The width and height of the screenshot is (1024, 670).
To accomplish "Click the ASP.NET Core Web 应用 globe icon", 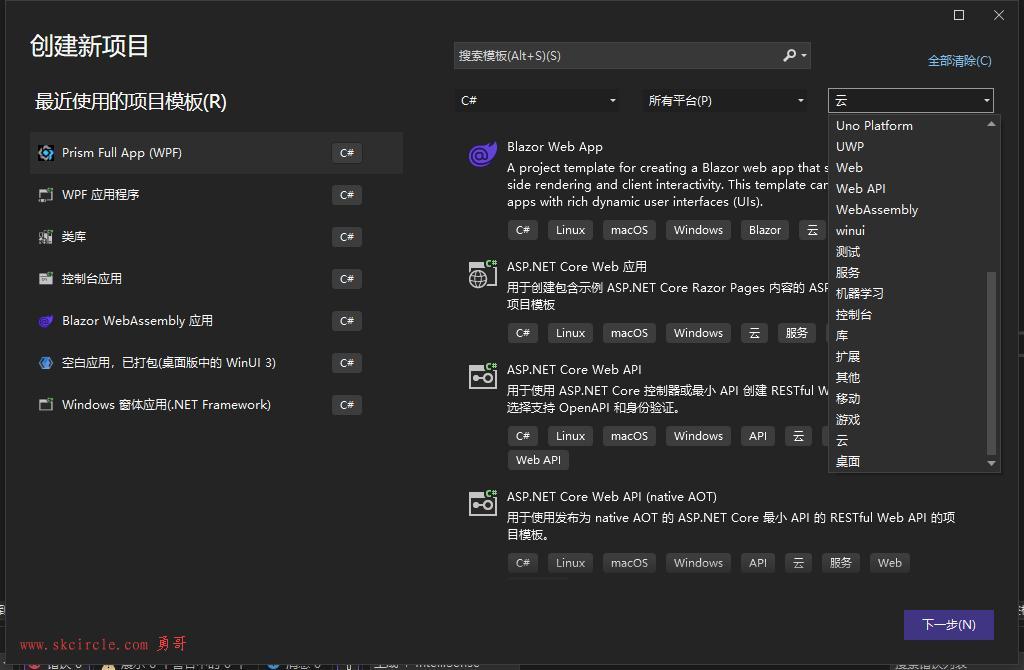I will (x=483, y=274).
